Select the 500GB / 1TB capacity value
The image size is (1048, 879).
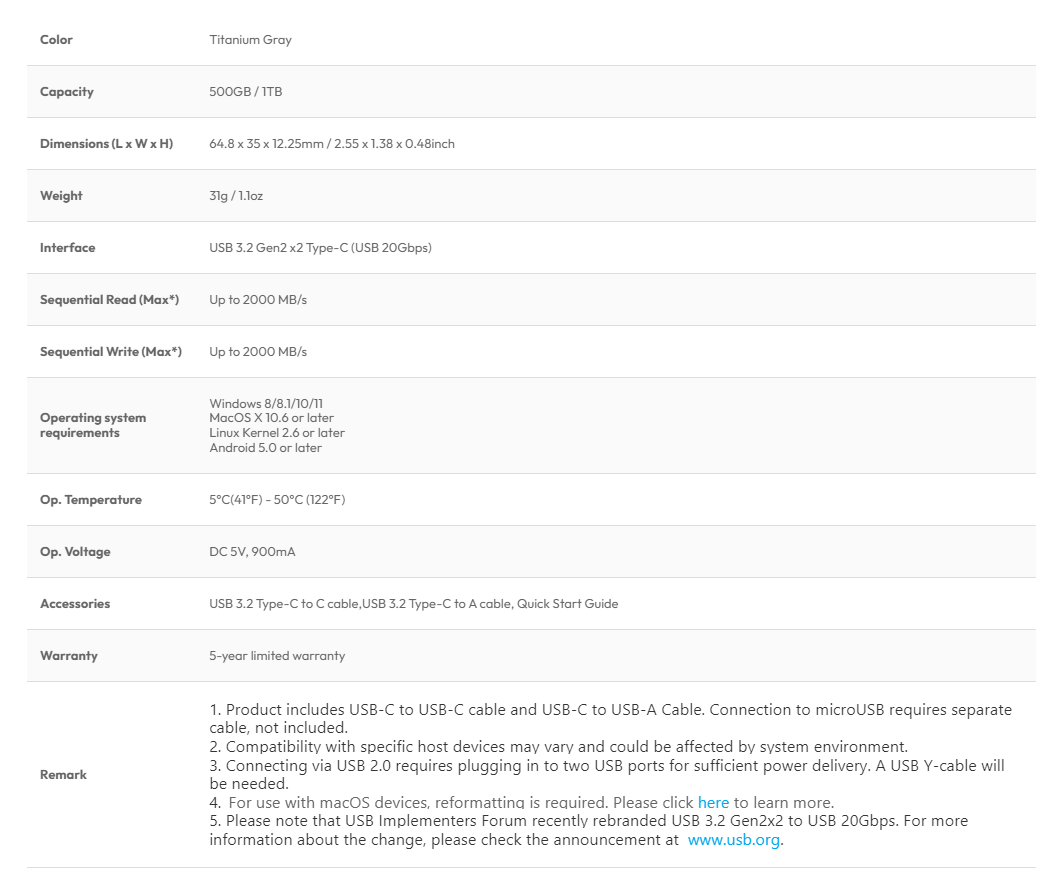tap(245, 92)
